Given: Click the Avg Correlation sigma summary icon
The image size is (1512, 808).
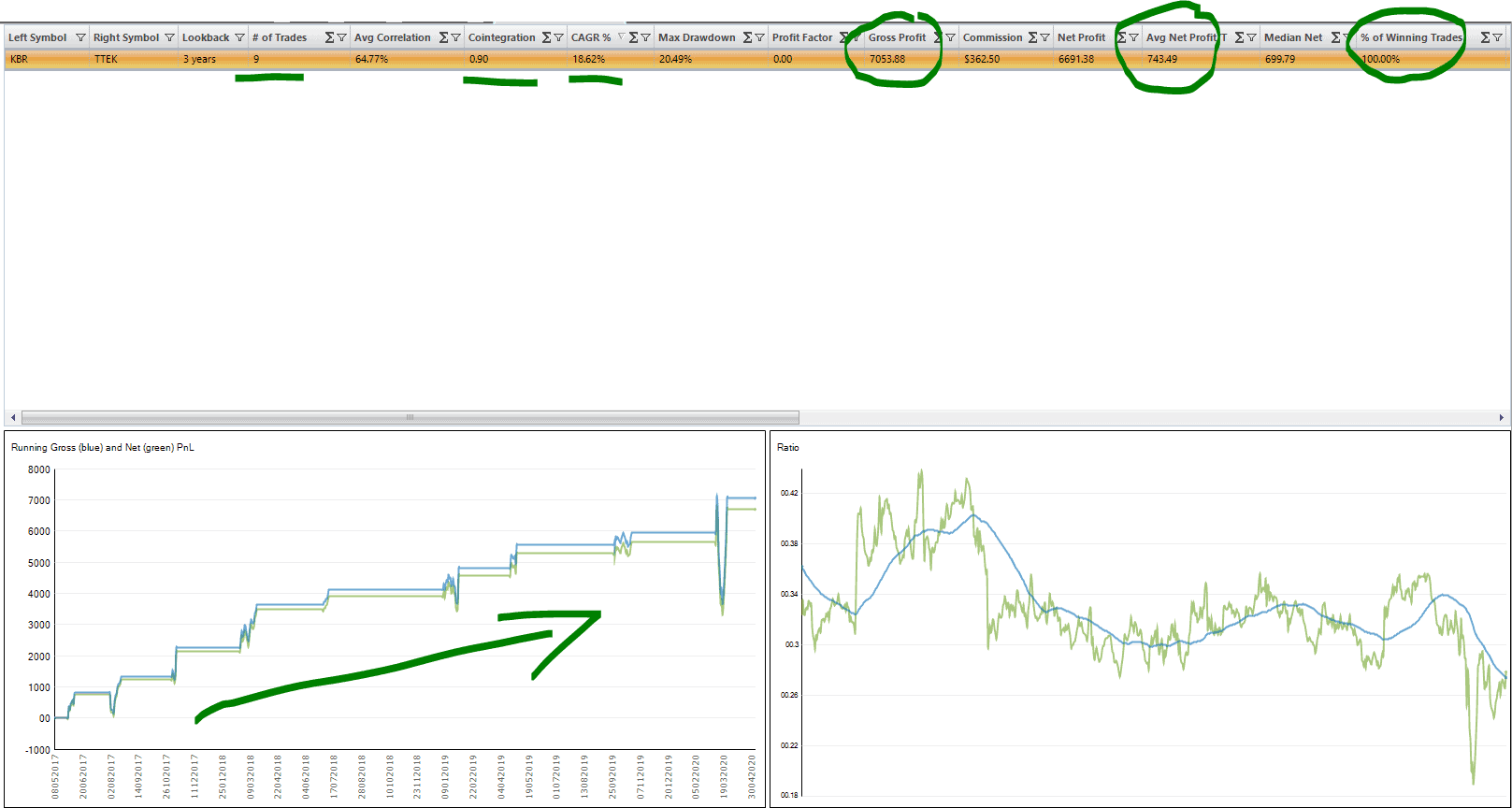Looking at the screenshot, I should pos(443,37).
